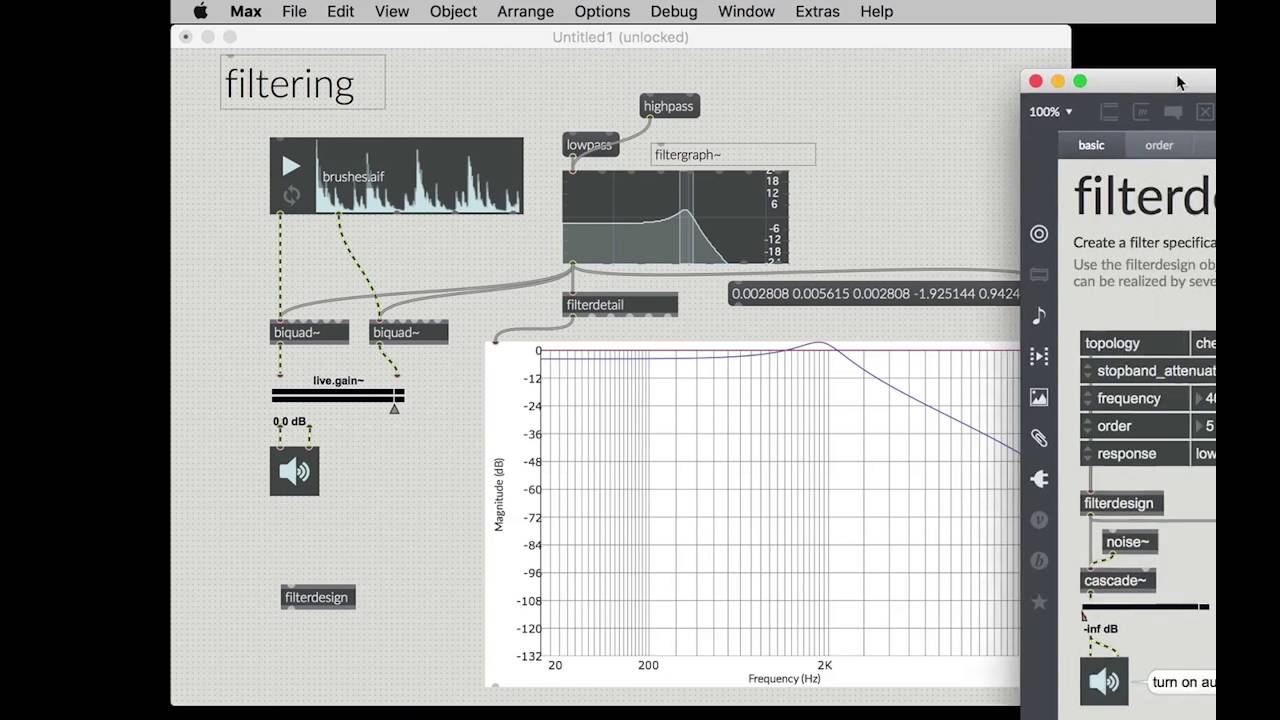This screenshot has width=1280, height=720.
Task: Click the filtering comment title
Action: 302,82
